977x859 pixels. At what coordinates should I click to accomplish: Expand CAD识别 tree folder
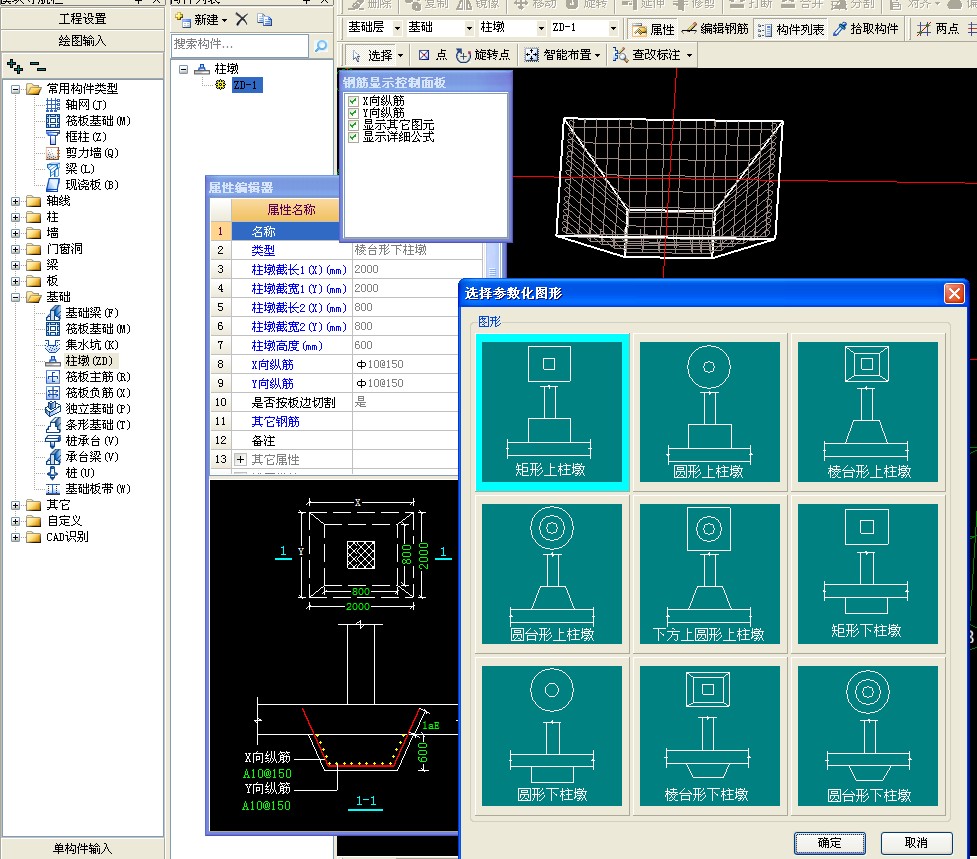[x=16, y=537]
